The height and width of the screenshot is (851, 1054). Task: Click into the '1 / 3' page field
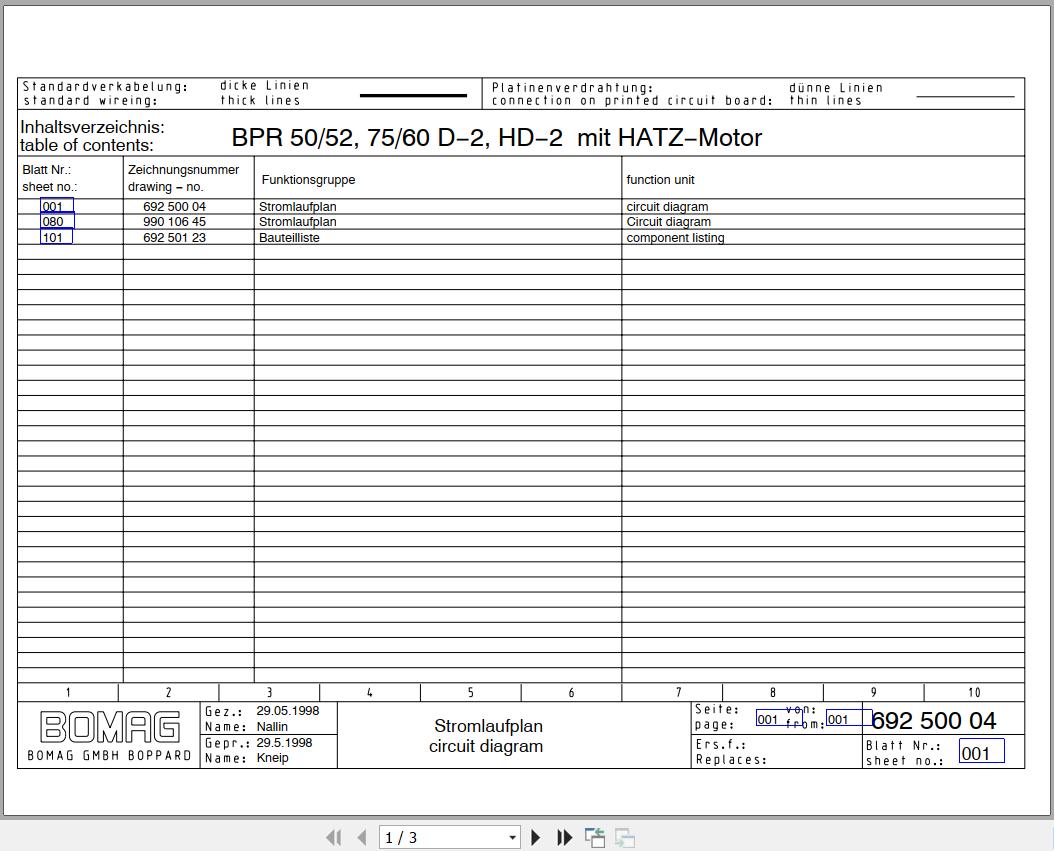point(440,838)
